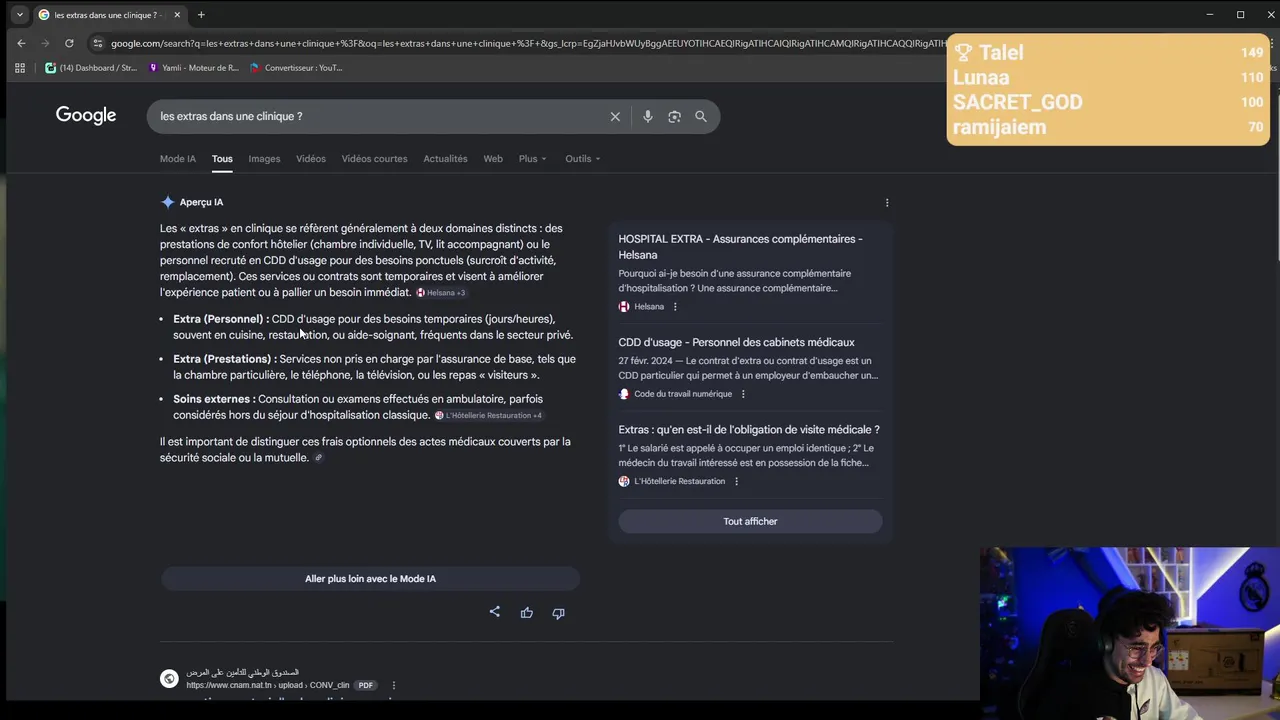The height and width of the screenshot is (720, 1280).
Task: Open the Actualités tab
Action: pyautogui.click(x=445, y=159)
